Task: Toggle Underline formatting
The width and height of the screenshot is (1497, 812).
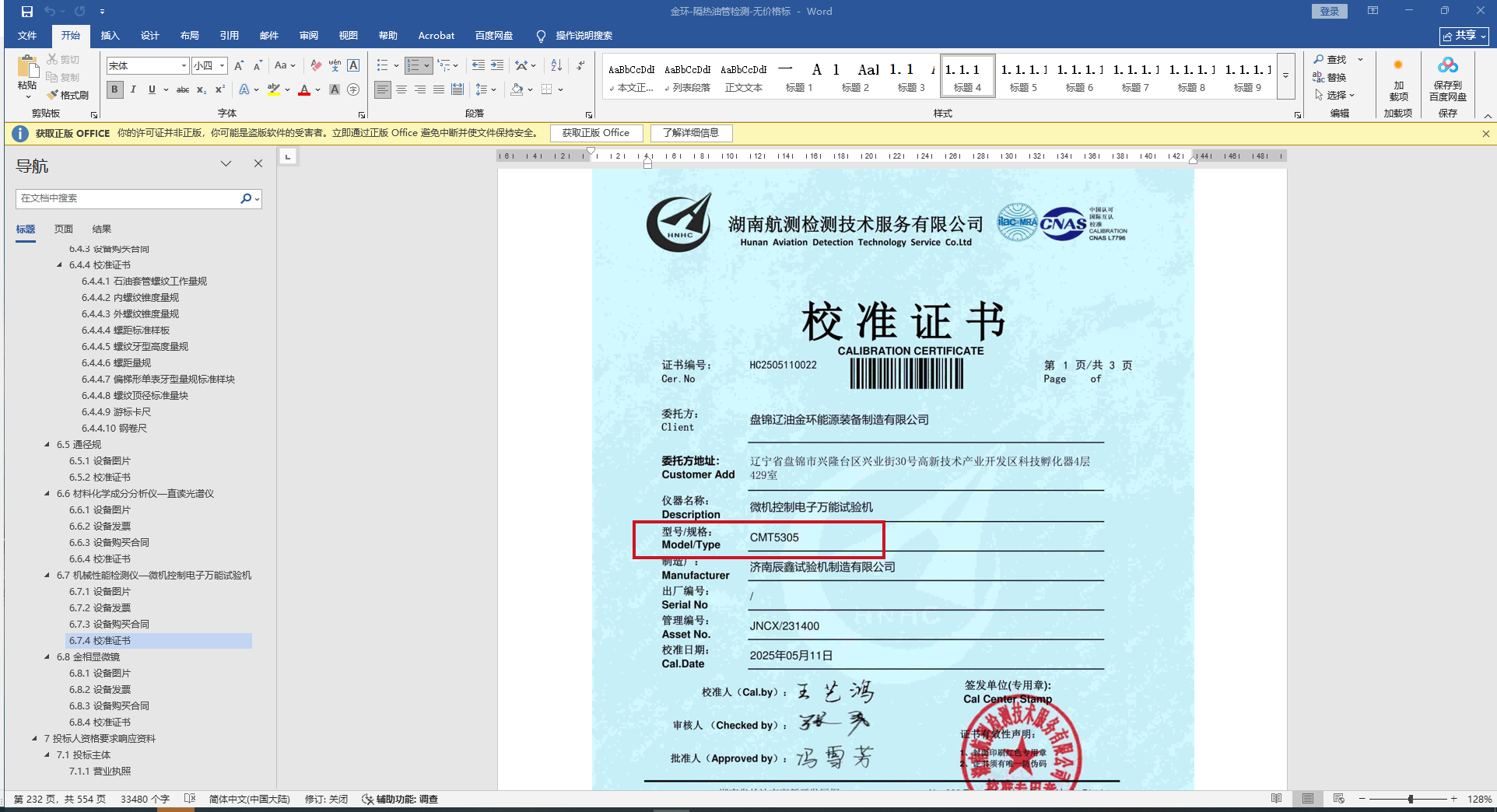Action: (152, 89)
